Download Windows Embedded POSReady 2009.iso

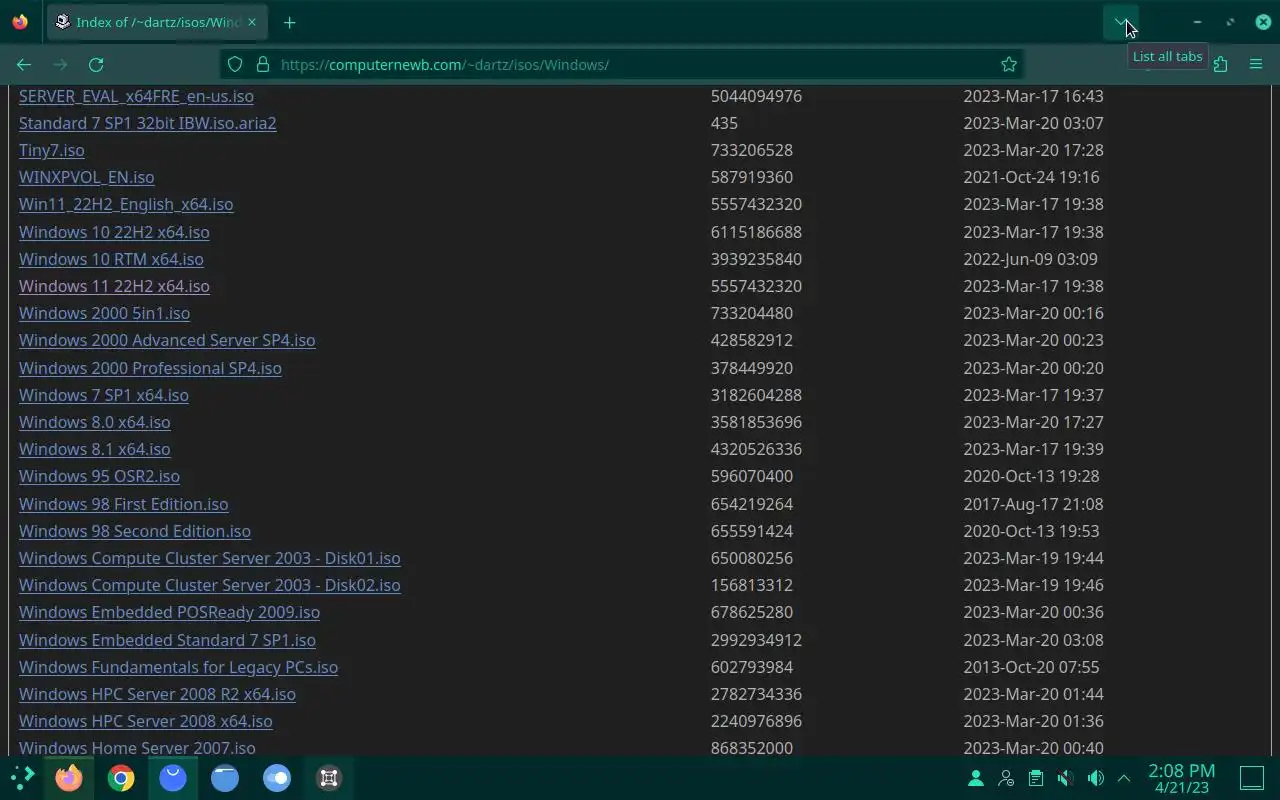click(169, 612)
